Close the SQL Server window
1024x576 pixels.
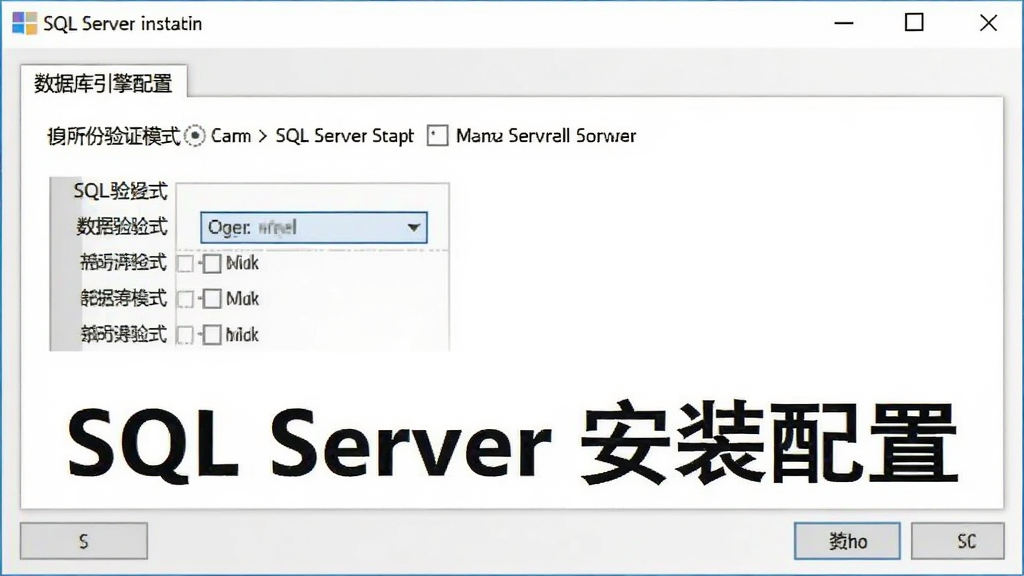tap(989, 23)
